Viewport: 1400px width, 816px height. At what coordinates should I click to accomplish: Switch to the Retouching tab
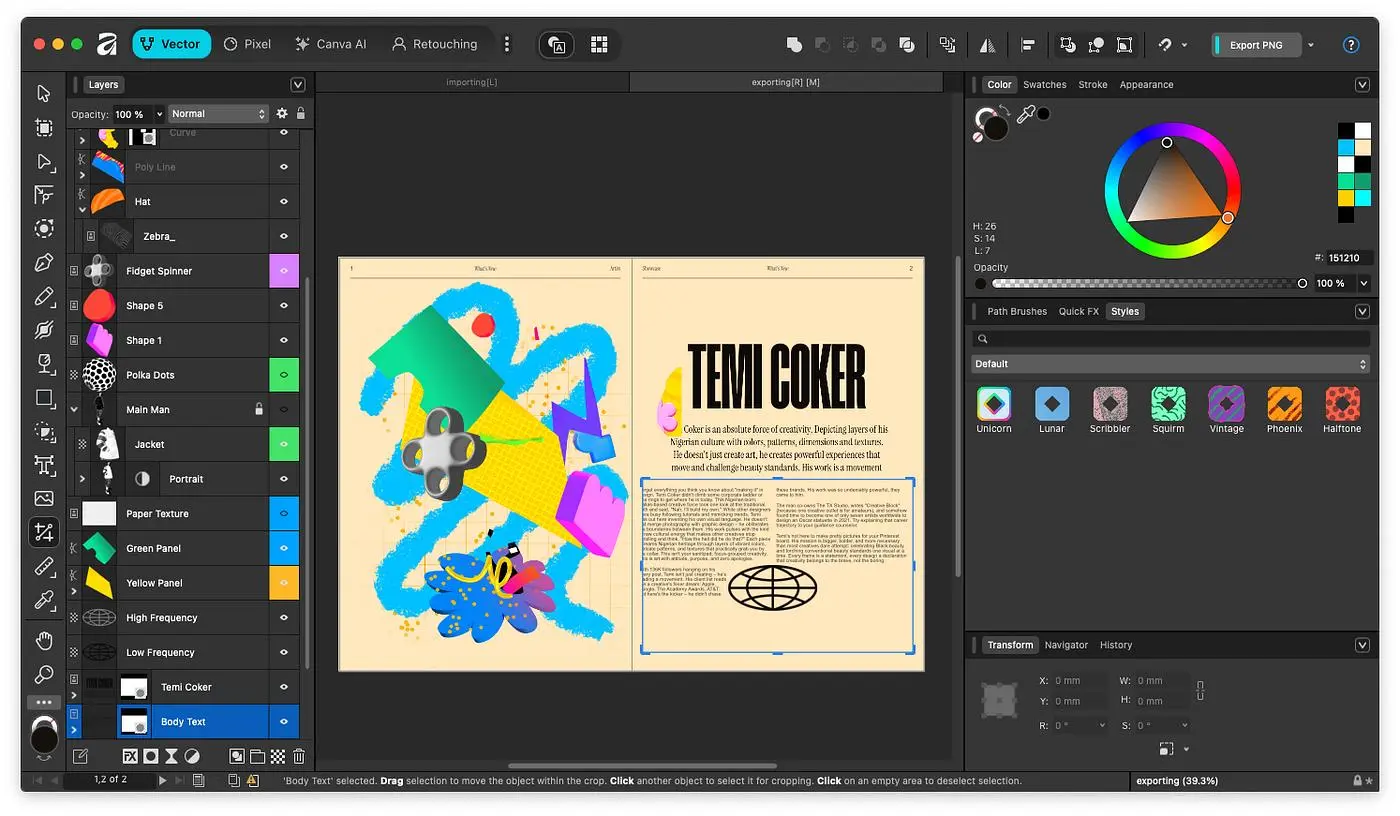(x=434, y=44)
